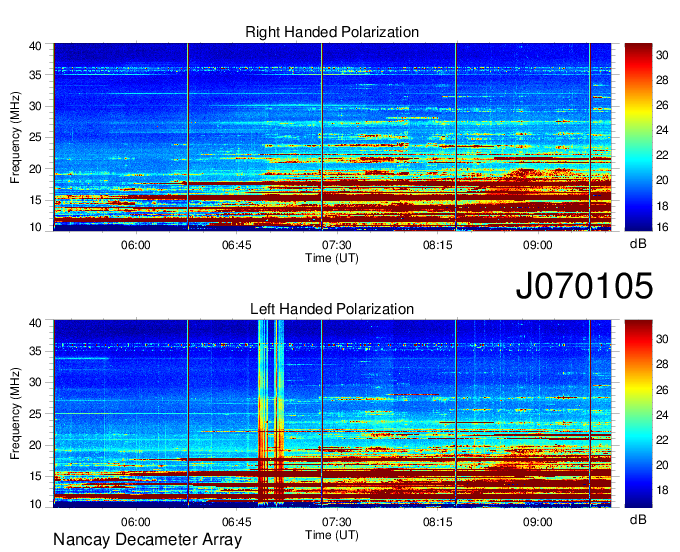Click the 25 MHz tick label on bottom plot

tap(35, 414)
